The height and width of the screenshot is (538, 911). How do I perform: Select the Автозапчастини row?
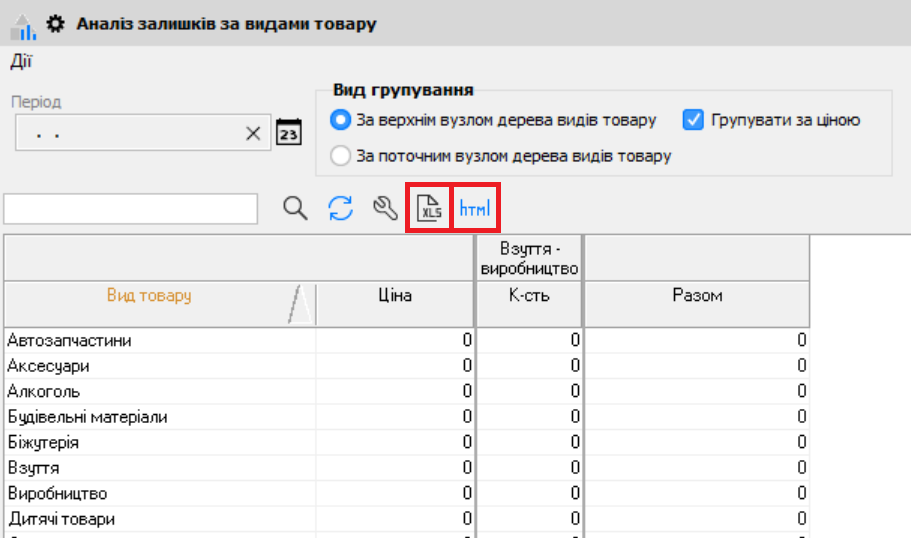tap(407, 340)
